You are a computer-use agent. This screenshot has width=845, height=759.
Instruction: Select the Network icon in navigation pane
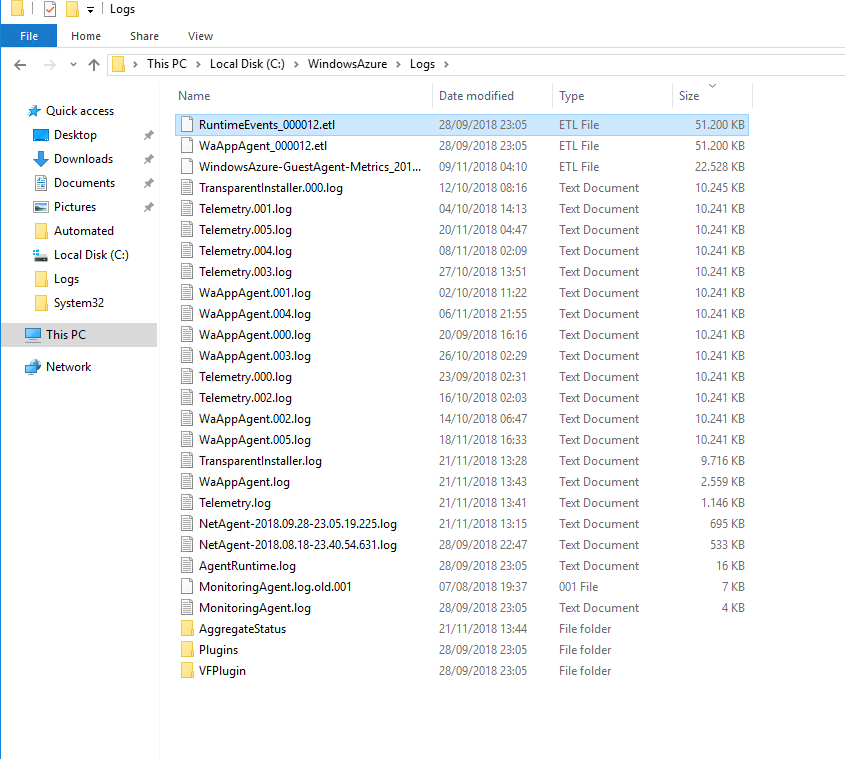33,367
